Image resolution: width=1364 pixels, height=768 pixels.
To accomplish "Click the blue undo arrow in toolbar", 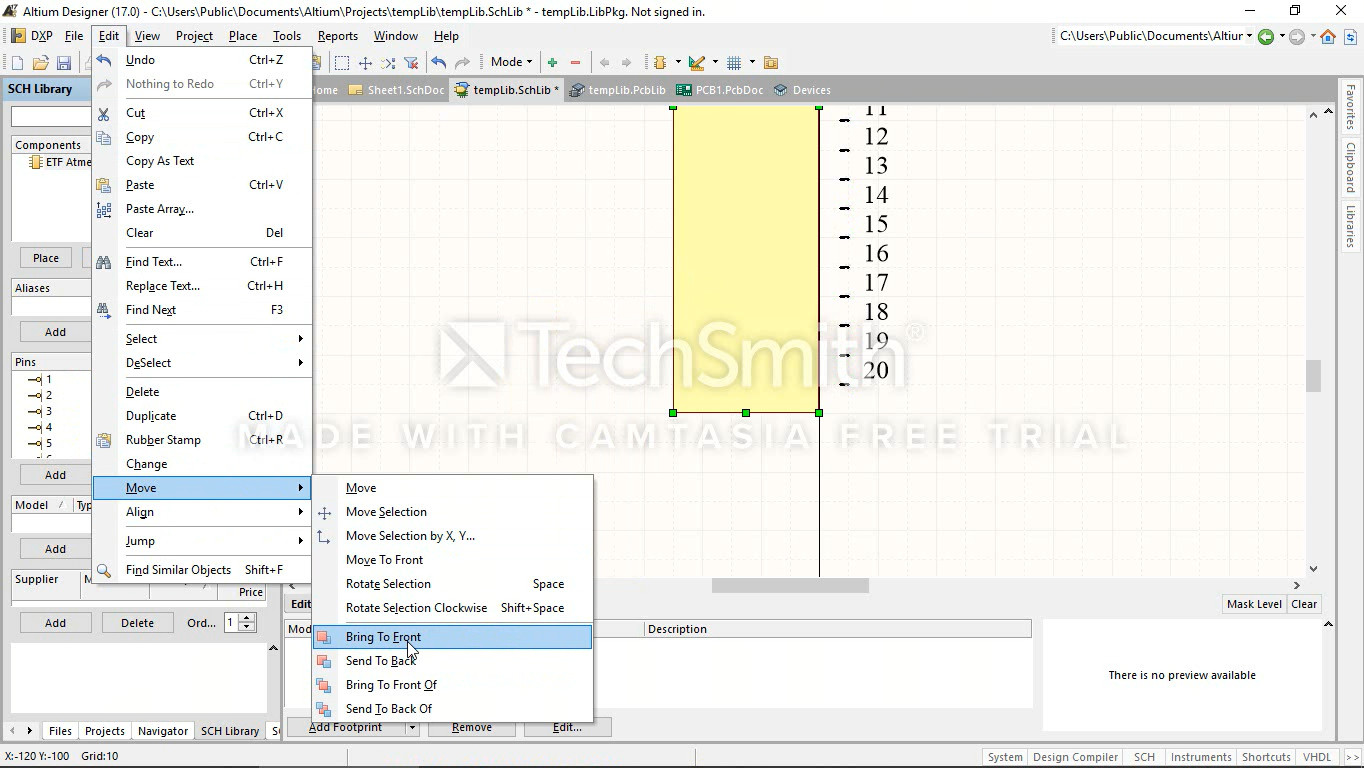I will tap(438, 63).
